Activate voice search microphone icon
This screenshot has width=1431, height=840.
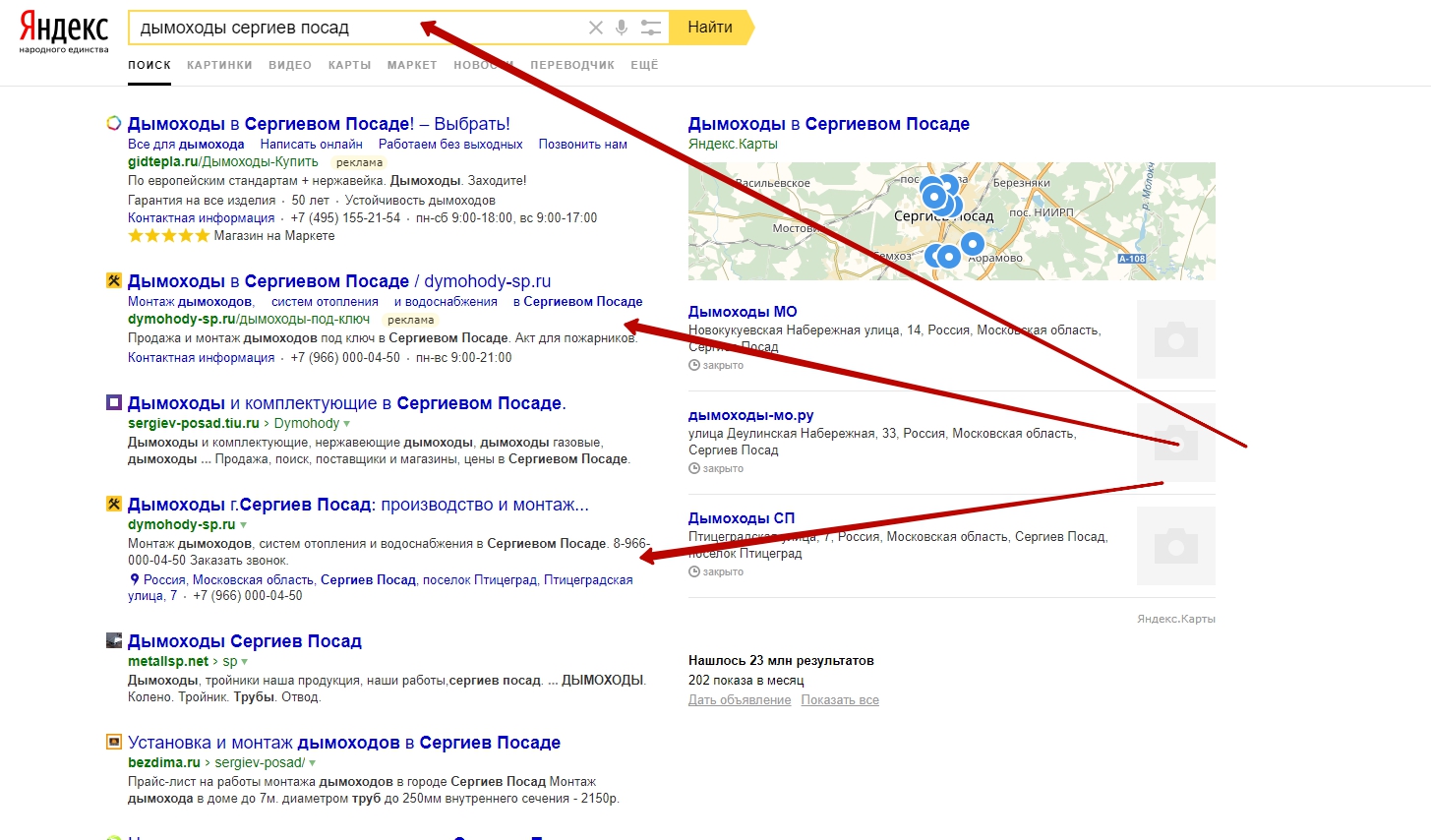[x=622, y=28]
